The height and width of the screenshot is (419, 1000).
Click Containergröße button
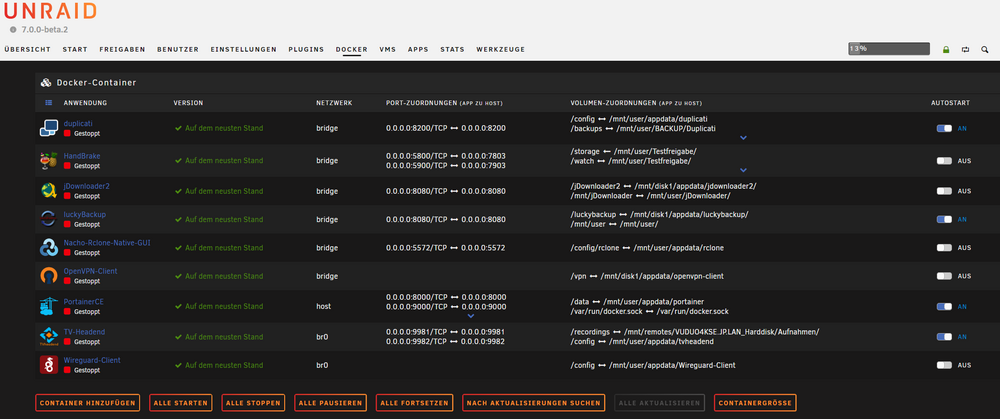pos(755,403)
